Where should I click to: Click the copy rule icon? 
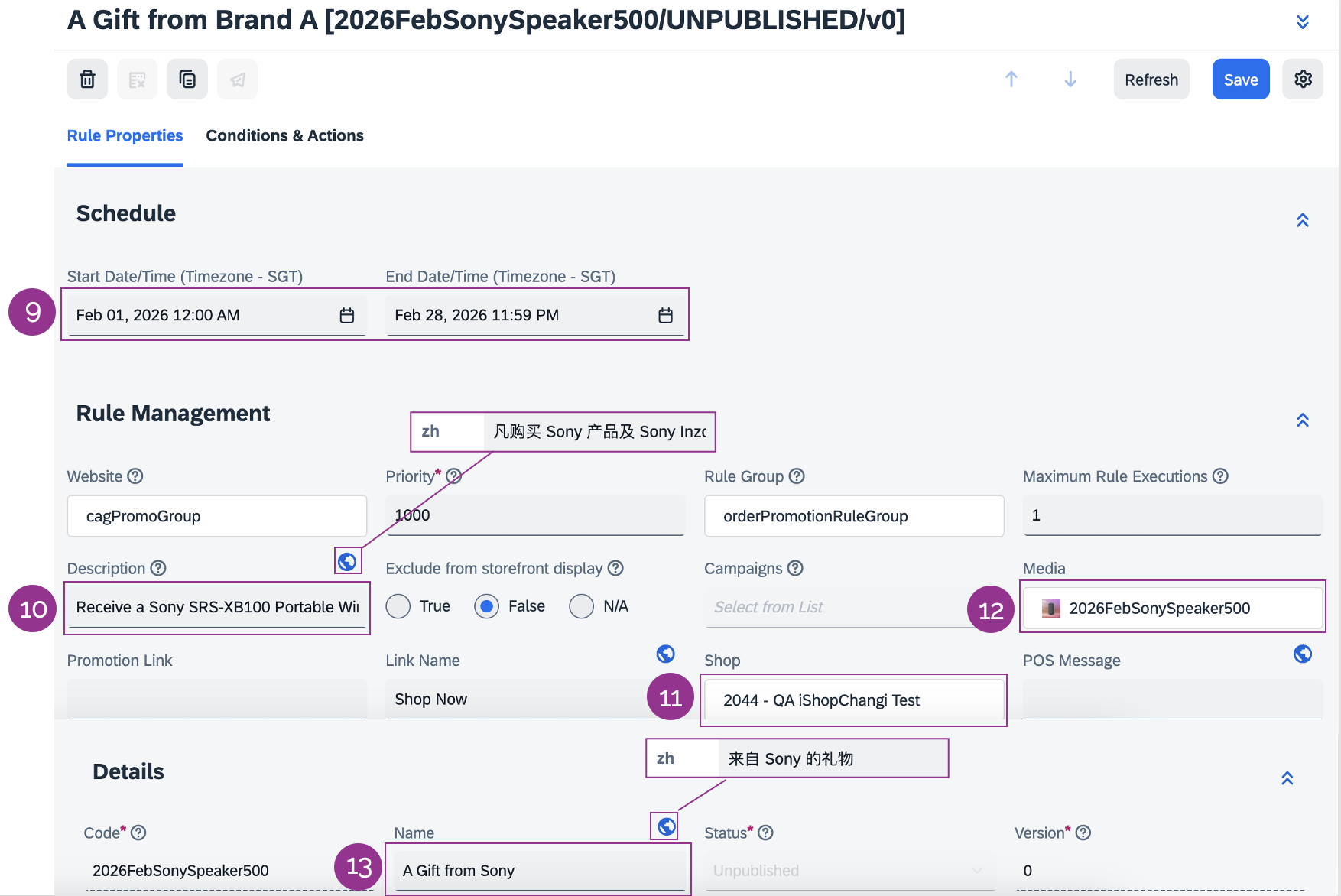coord(187,80)
